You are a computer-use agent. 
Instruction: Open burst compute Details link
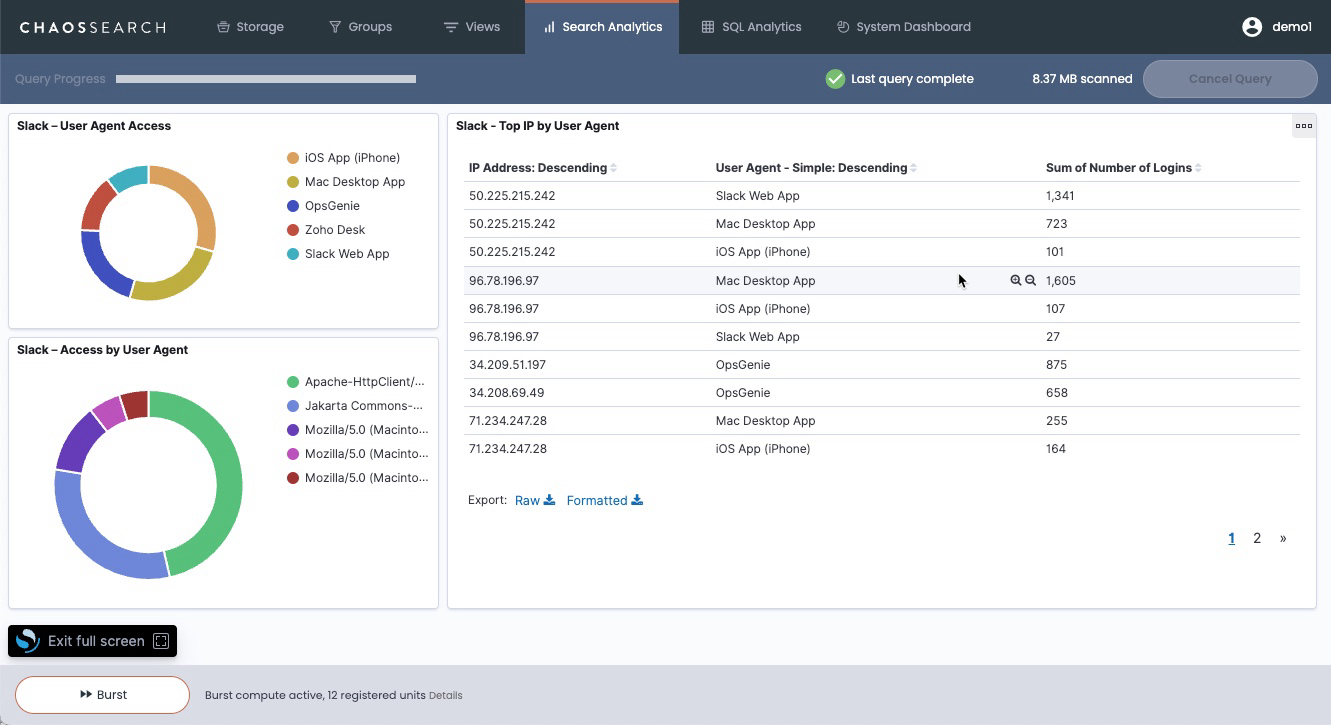click(x=447, y=695)
